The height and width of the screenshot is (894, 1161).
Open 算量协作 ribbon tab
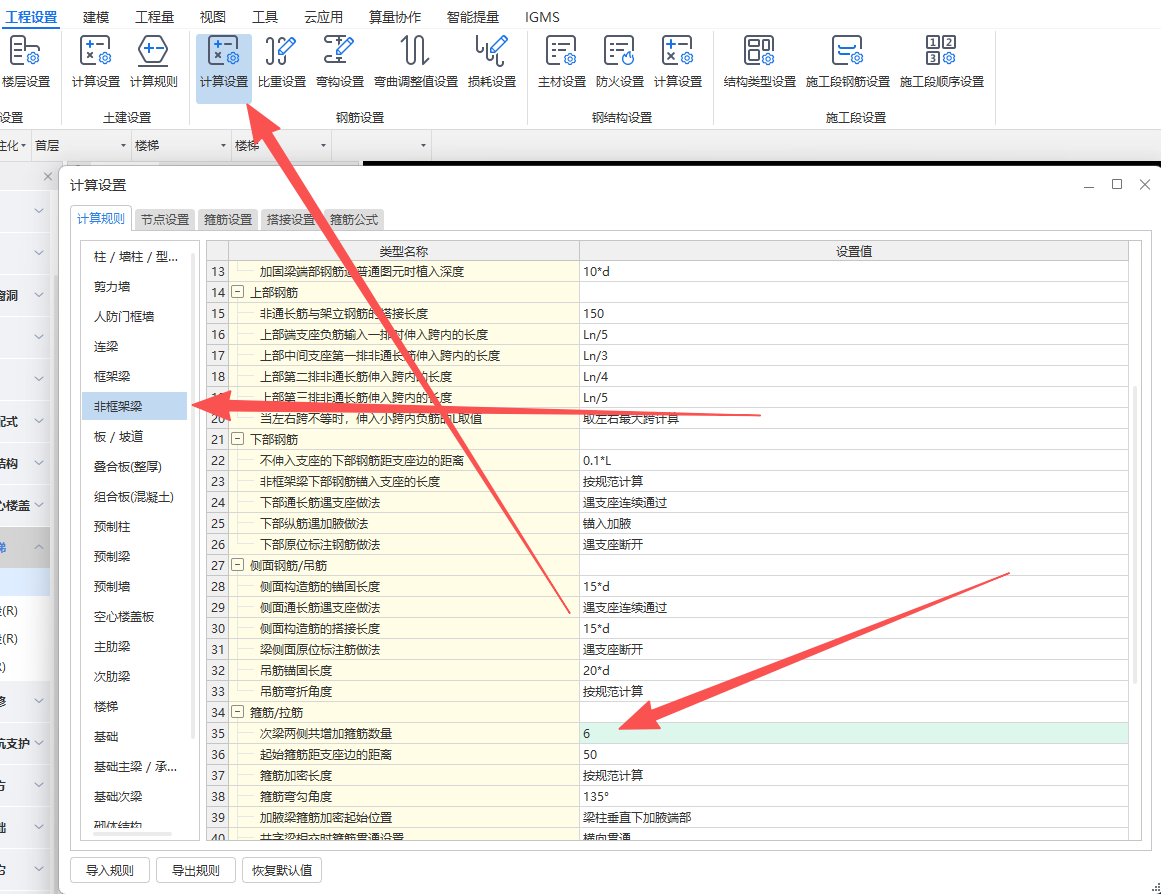pos(395,16)
